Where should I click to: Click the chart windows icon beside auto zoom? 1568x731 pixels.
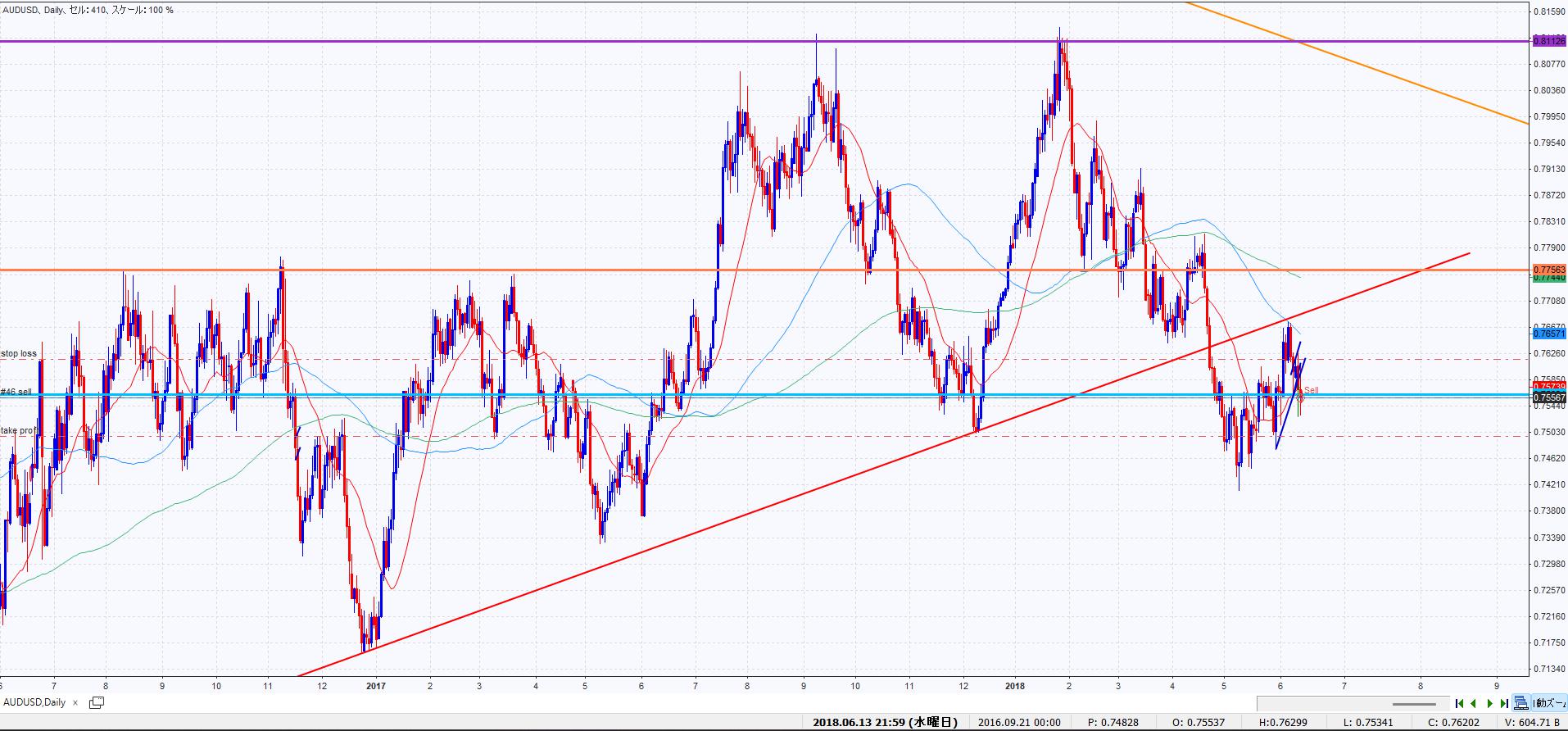(1521, 703)
